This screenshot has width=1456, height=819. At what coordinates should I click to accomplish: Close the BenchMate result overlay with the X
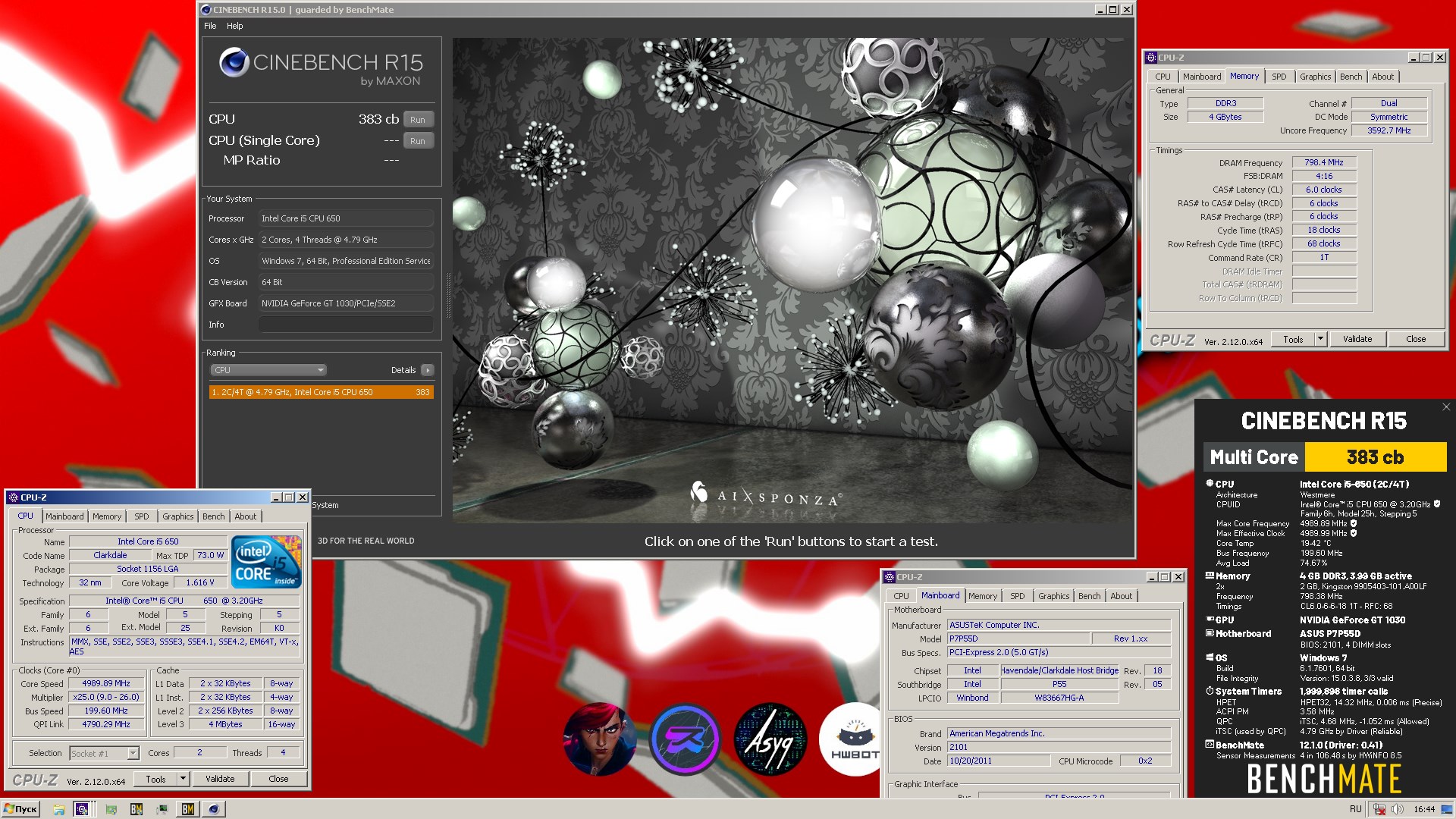pyautogui.click(x=1446, y=407)
